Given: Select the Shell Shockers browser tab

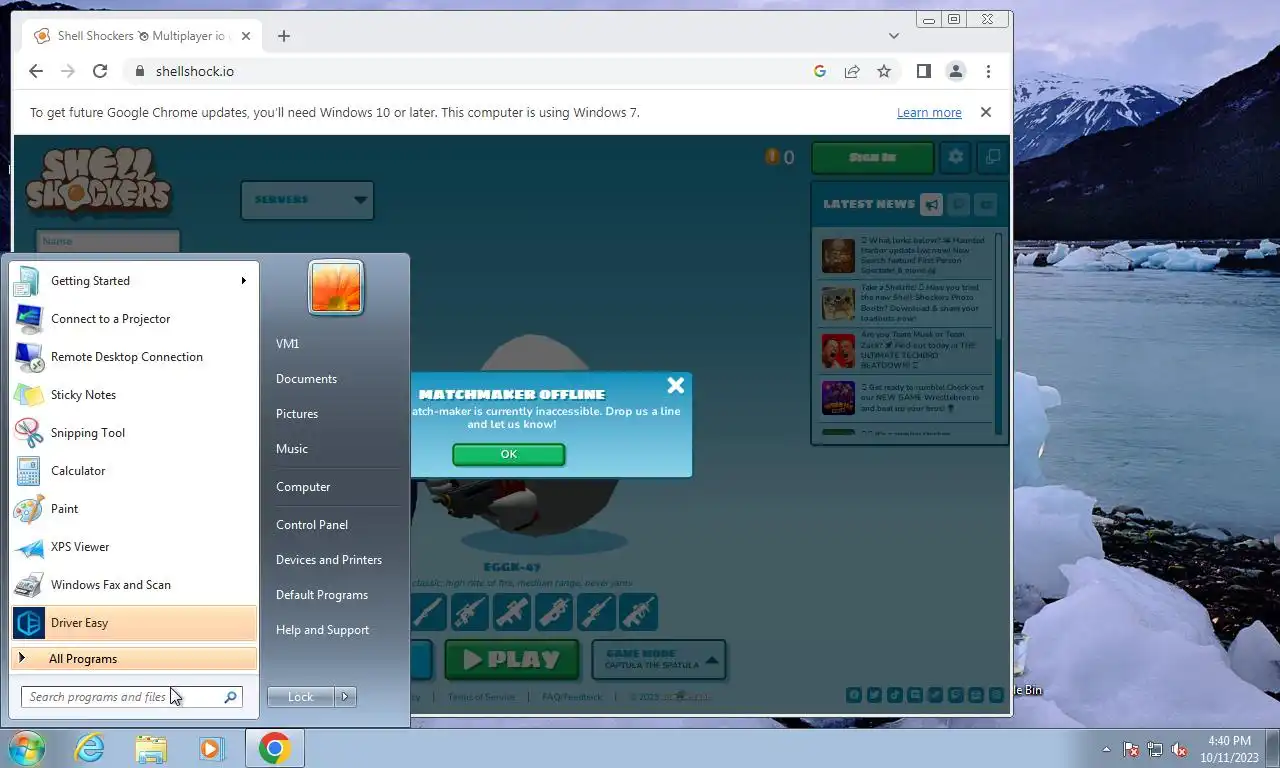Looking at the screenshot, I should pyautogui.click(x=140, y=36).
